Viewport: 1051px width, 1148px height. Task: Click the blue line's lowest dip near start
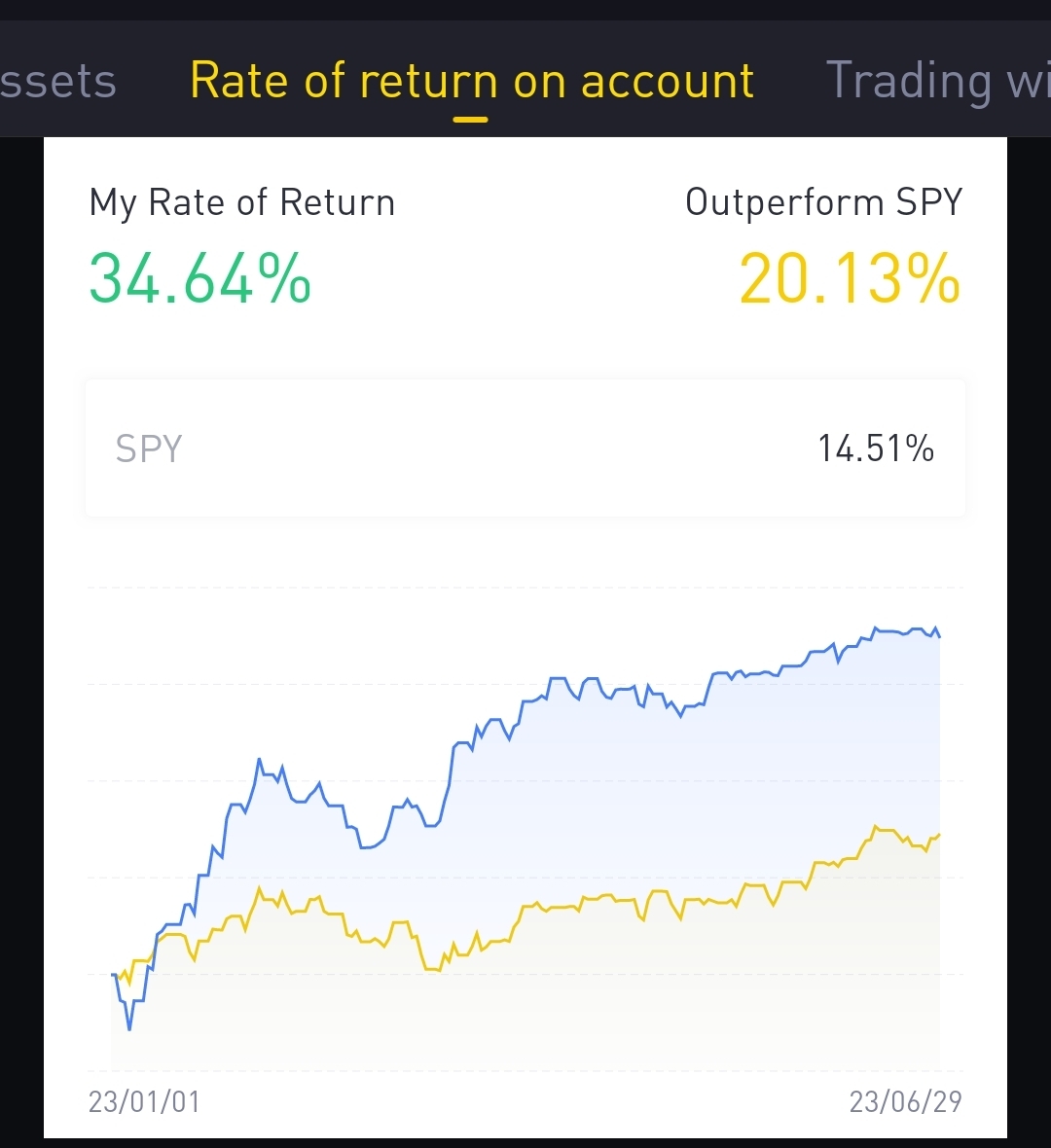129,1028
